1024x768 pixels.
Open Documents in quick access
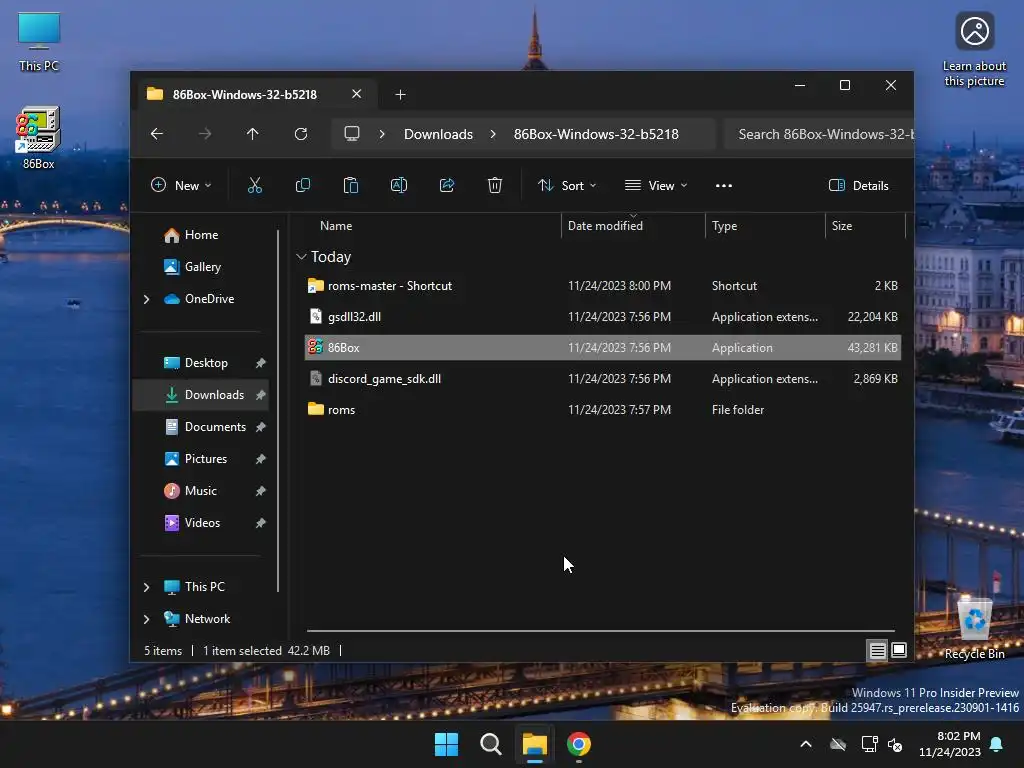pyautogui.click(x=216, y=427)
